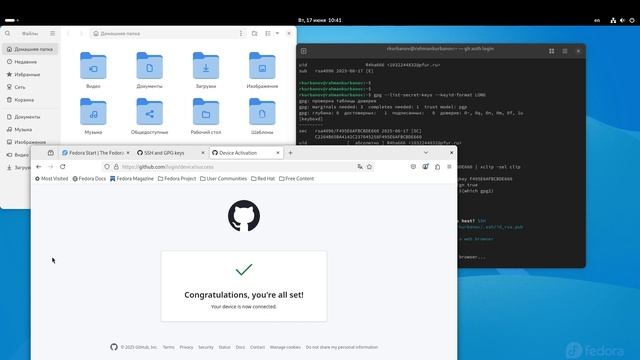Click the search icon in Files

click(x=7, y=33)
